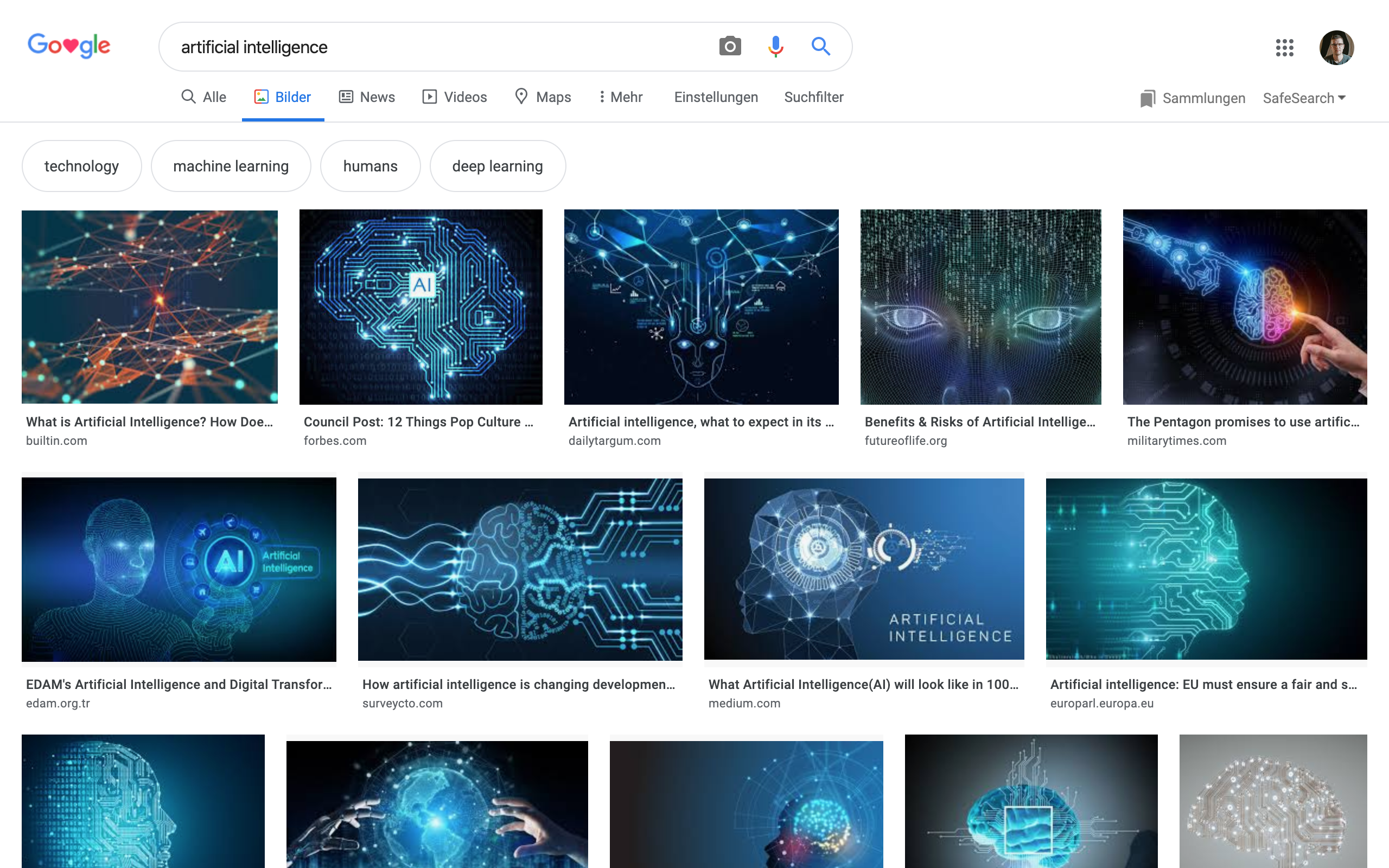Screen dimensions: 1389x868
Task: Open Einstellungen settings
Action: point(716,97)
